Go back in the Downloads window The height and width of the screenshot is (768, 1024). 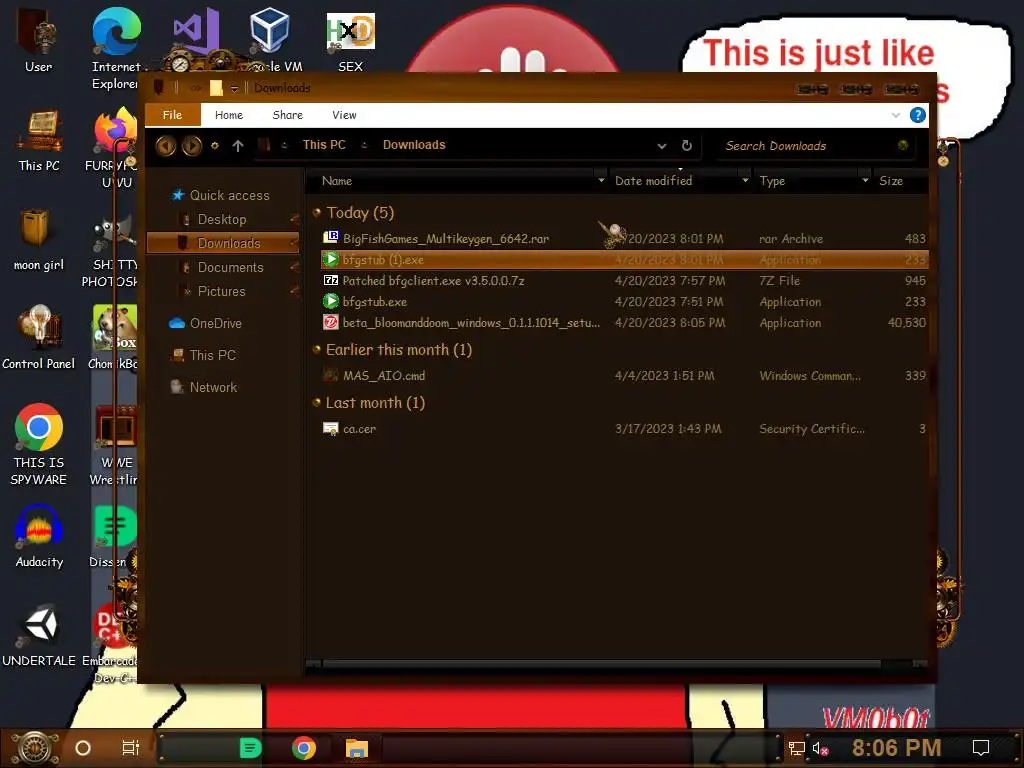[166, 146]
